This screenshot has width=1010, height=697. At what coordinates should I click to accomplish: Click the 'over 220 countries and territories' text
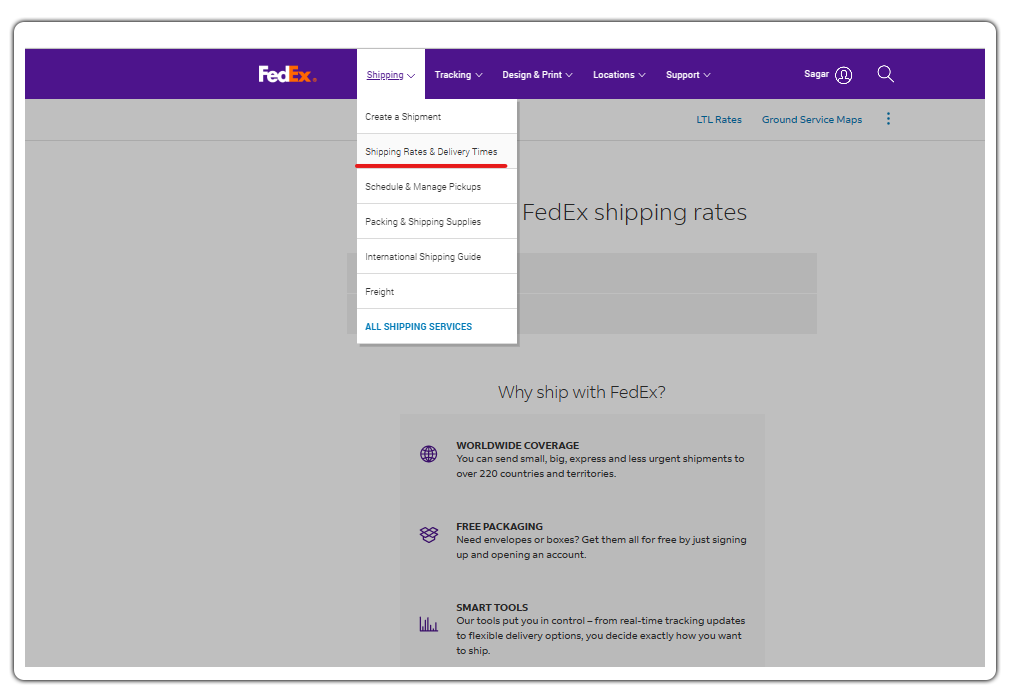tap(536, 473)
